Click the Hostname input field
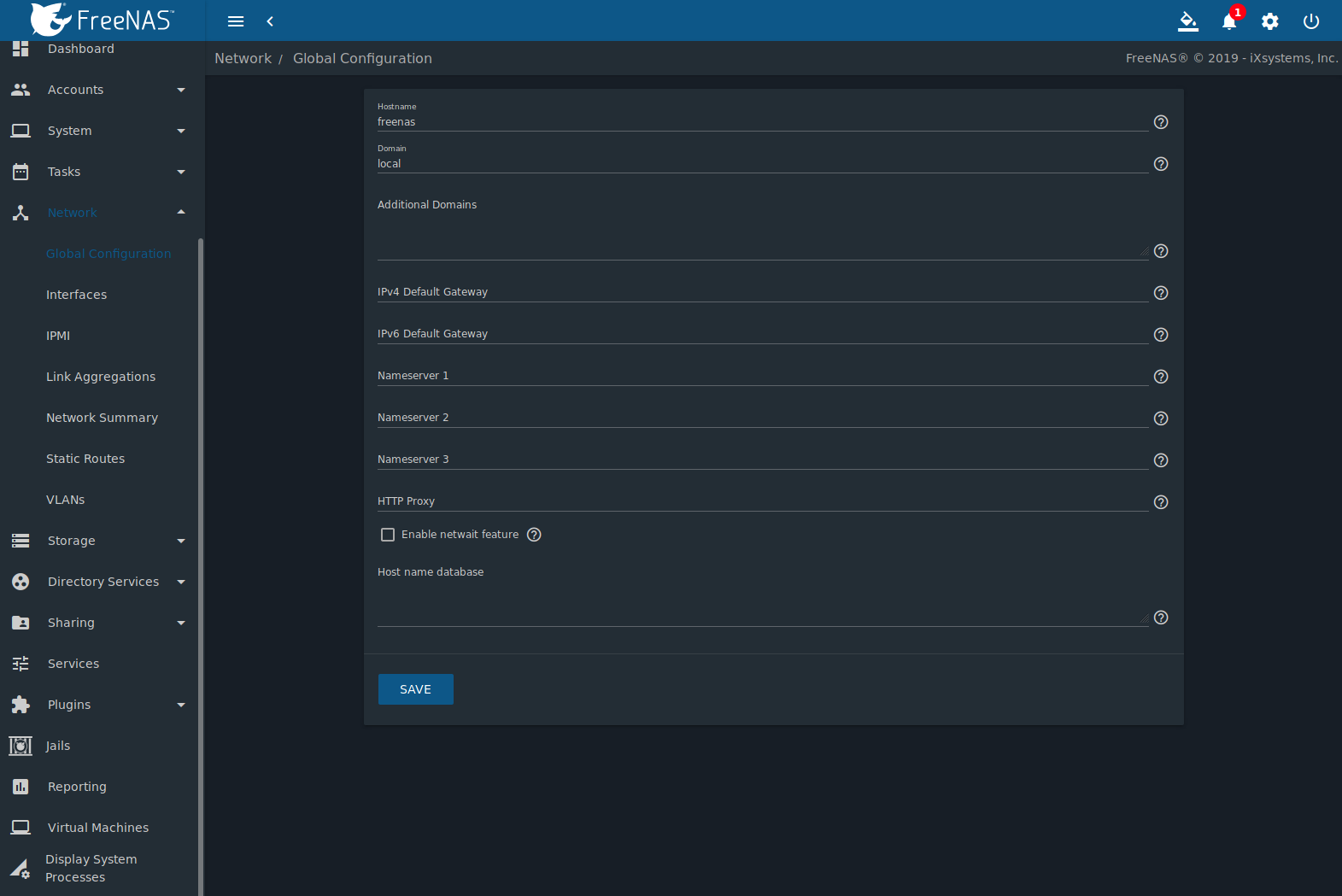 [763, 122]
